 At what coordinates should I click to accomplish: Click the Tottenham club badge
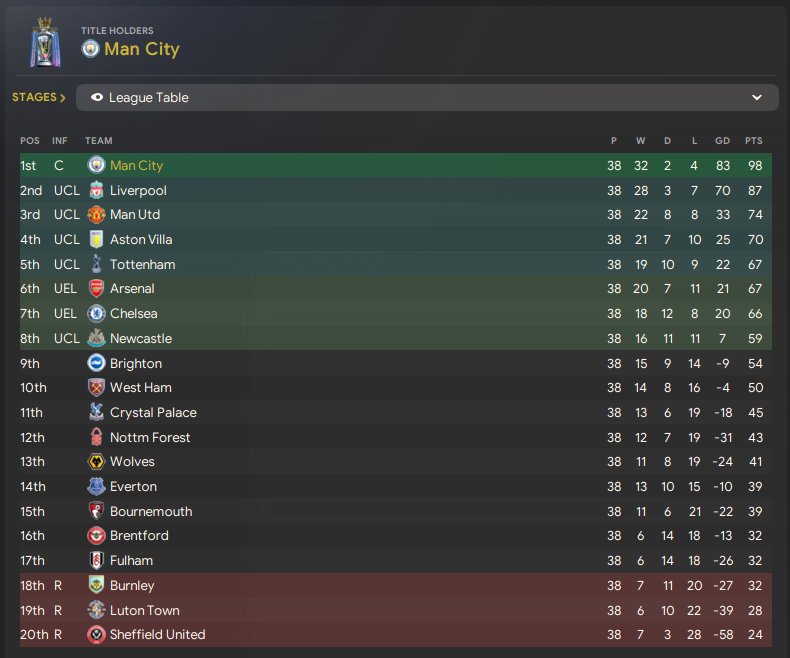96,264
